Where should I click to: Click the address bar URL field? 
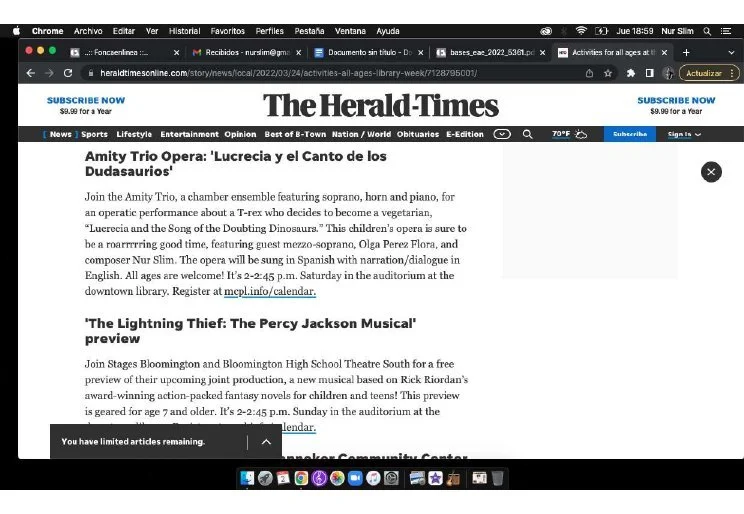(332, 73)
